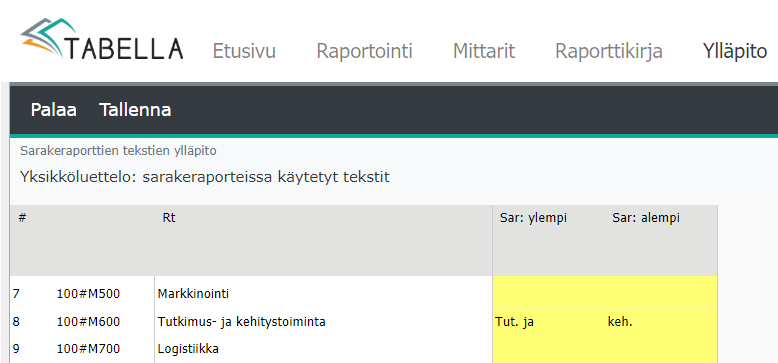Click the Tabella logo
Image resolution: width=778 pixels, height=363 pixels.
[x=102, y=39]
